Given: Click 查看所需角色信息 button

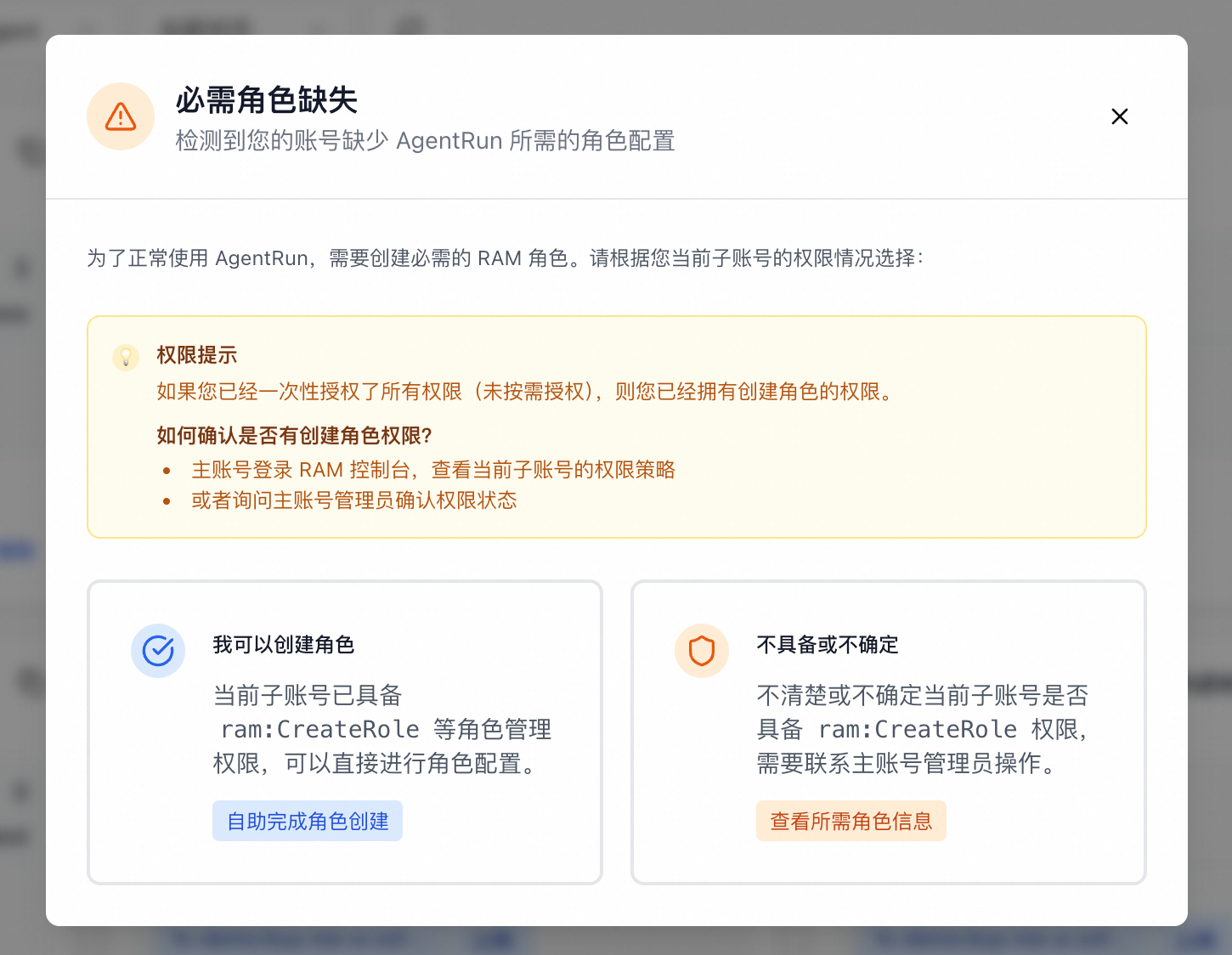Looking at the screenshot, I should (x=851, y=821).
